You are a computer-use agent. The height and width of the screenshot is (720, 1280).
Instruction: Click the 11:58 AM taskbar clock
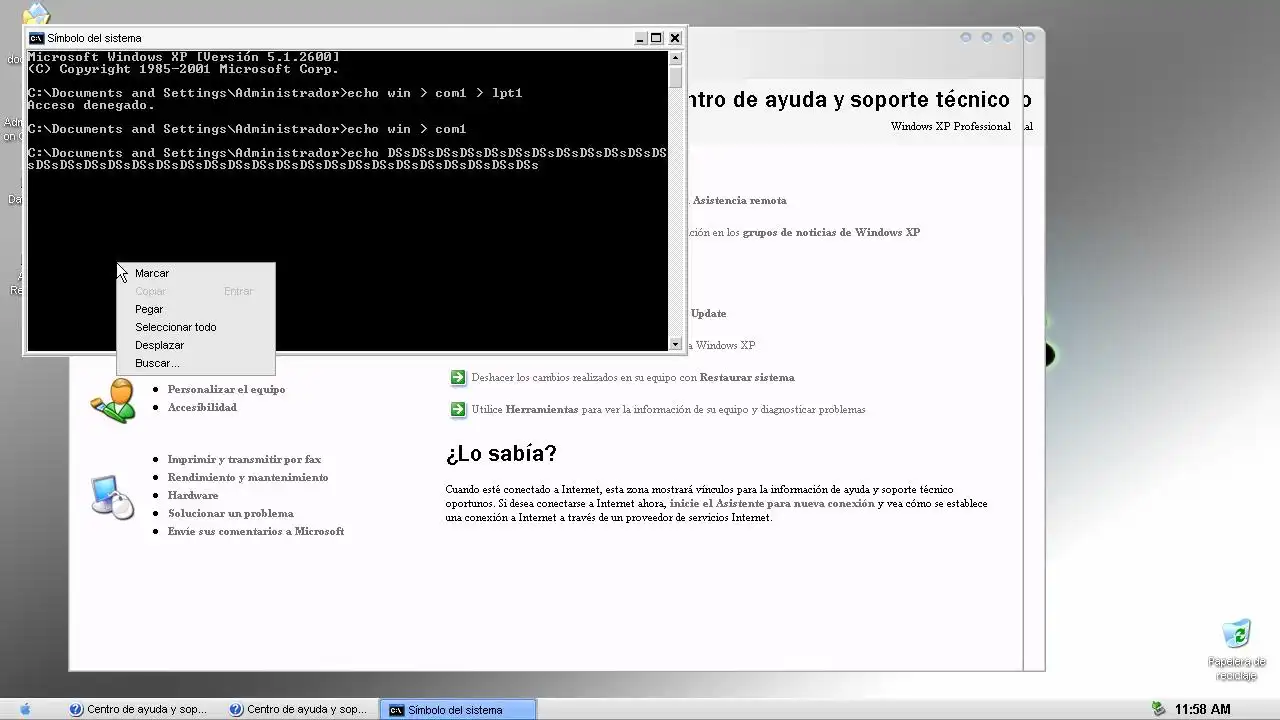[x=1203, y=709]
